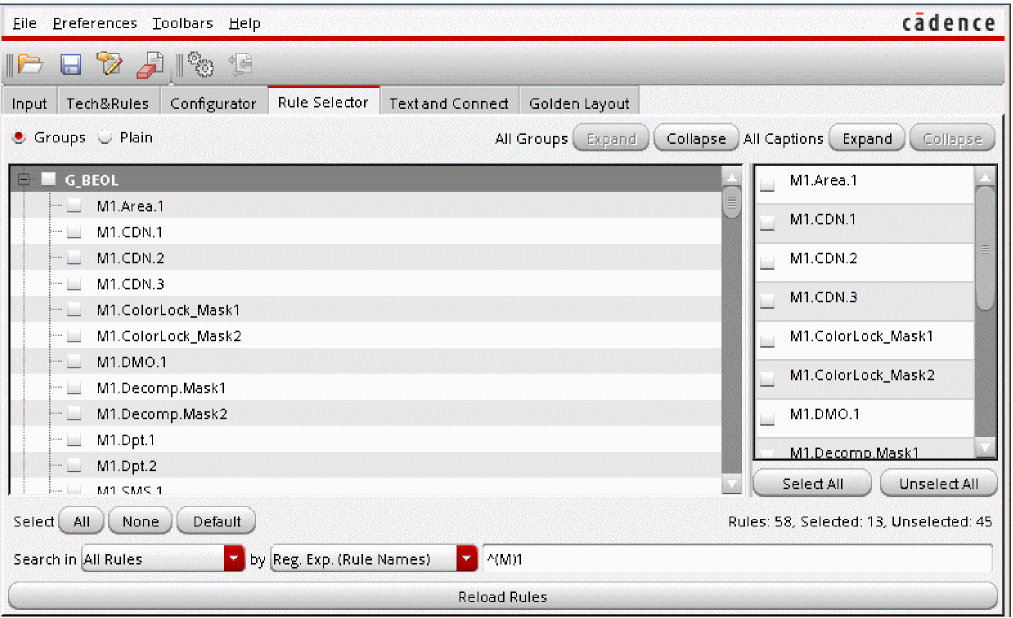The image size is (1013, 618).
Task: Check M1.Dpt.1 in the tree list
Action: (74, 439)
